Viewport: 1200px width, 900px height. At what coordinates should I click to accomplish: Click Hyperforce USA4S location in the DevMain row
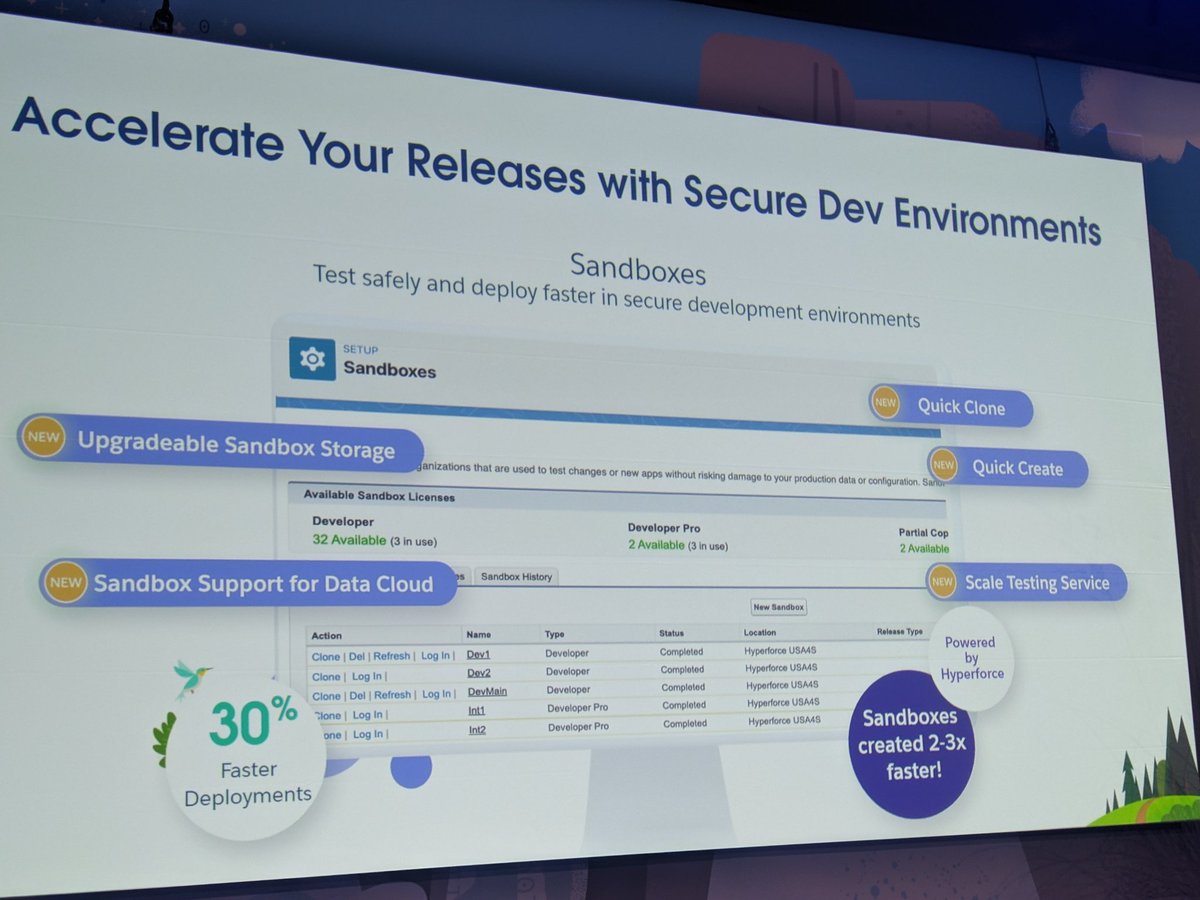pyautogui.click(x=783, y=685)
